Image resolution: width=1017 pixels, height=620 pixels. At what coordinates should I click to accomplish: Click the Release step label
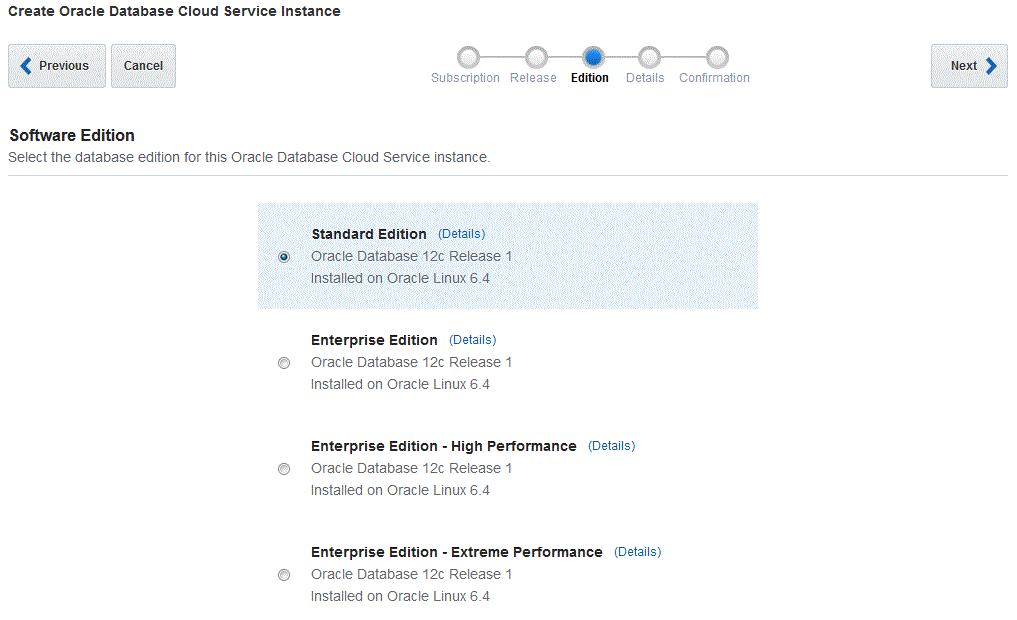tap(533, 78)
